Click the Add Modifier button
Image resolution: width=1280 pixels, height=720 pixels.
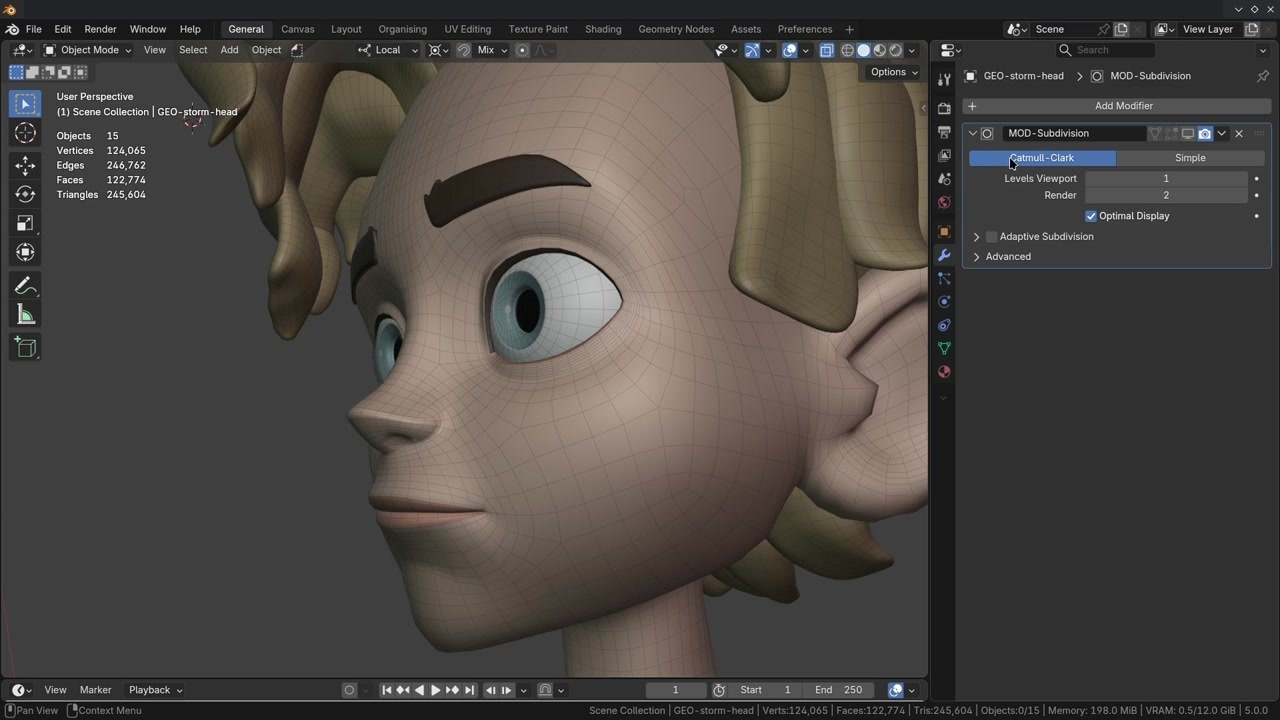tap(1123, 106)
